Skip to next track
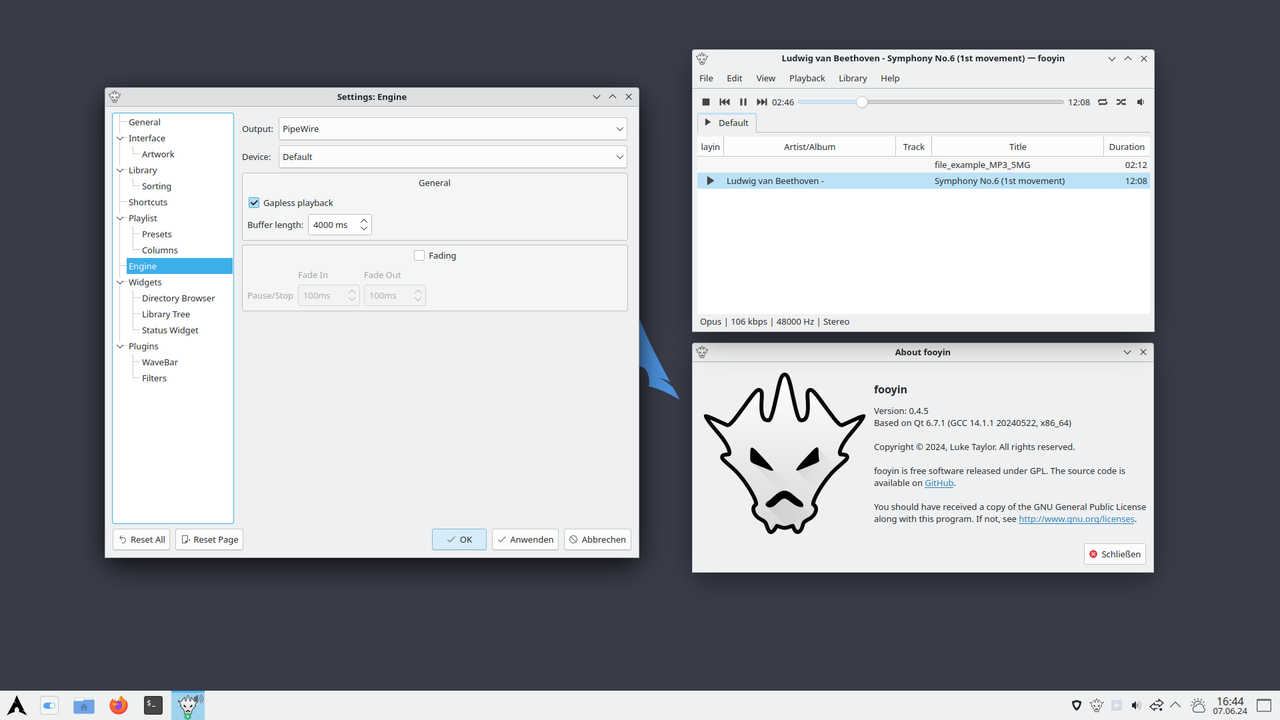Image resolution: width=1280 pixels, height=720 pixels. [x=762, y=102]
